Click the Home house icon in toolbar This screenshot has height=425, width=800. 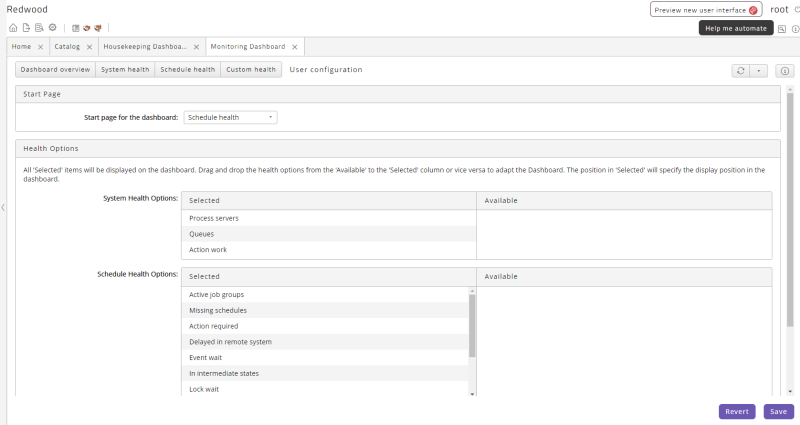pyautogui.click(x=13, y=28)
